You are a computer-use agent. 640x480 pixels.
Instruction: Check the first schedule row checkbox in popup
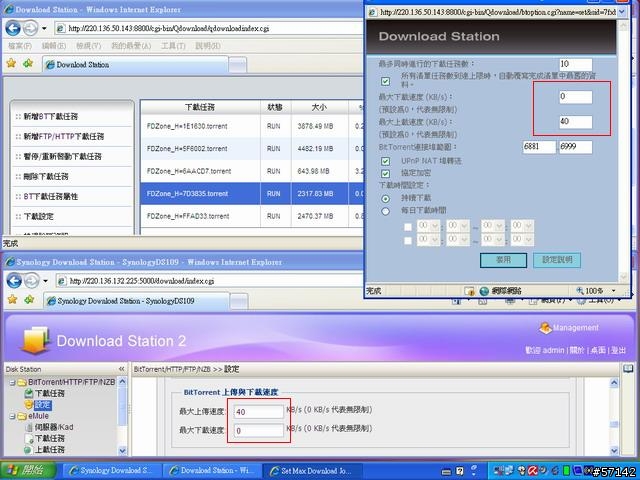coord(407,227)
